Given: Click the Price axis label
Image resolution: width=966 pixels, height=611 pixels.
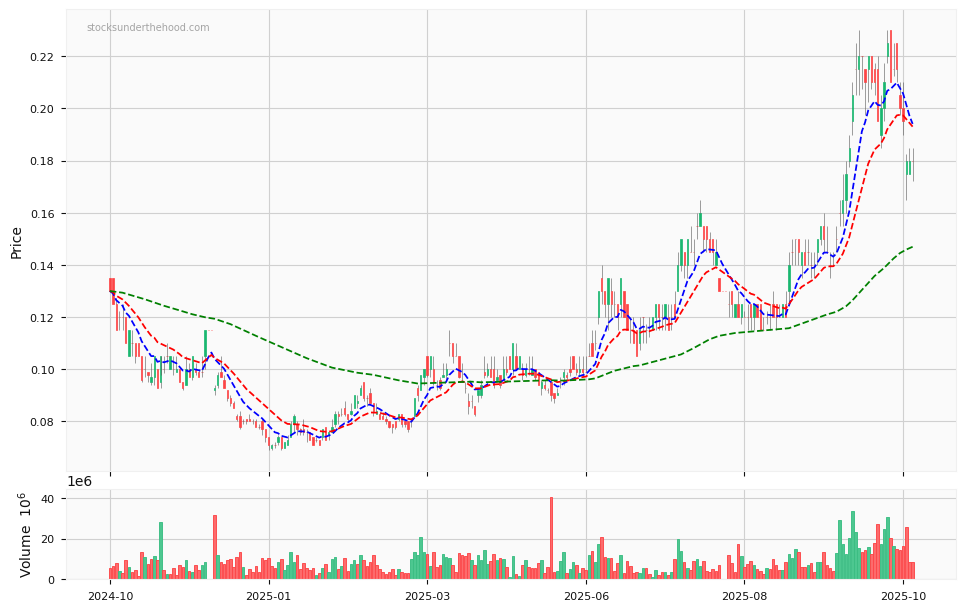Looking at the screenshot, I should [17, 242].
